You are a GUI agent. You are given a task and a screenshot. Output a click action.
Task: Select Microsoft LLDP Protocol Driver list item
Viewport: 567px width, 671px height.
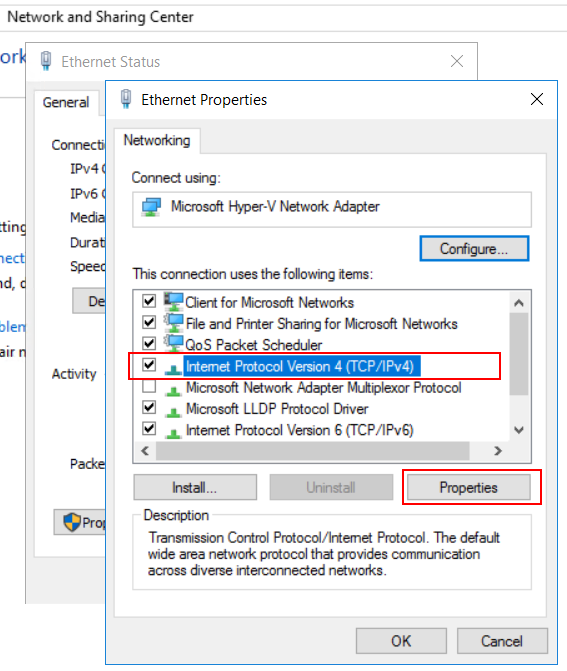coord(277,409)
